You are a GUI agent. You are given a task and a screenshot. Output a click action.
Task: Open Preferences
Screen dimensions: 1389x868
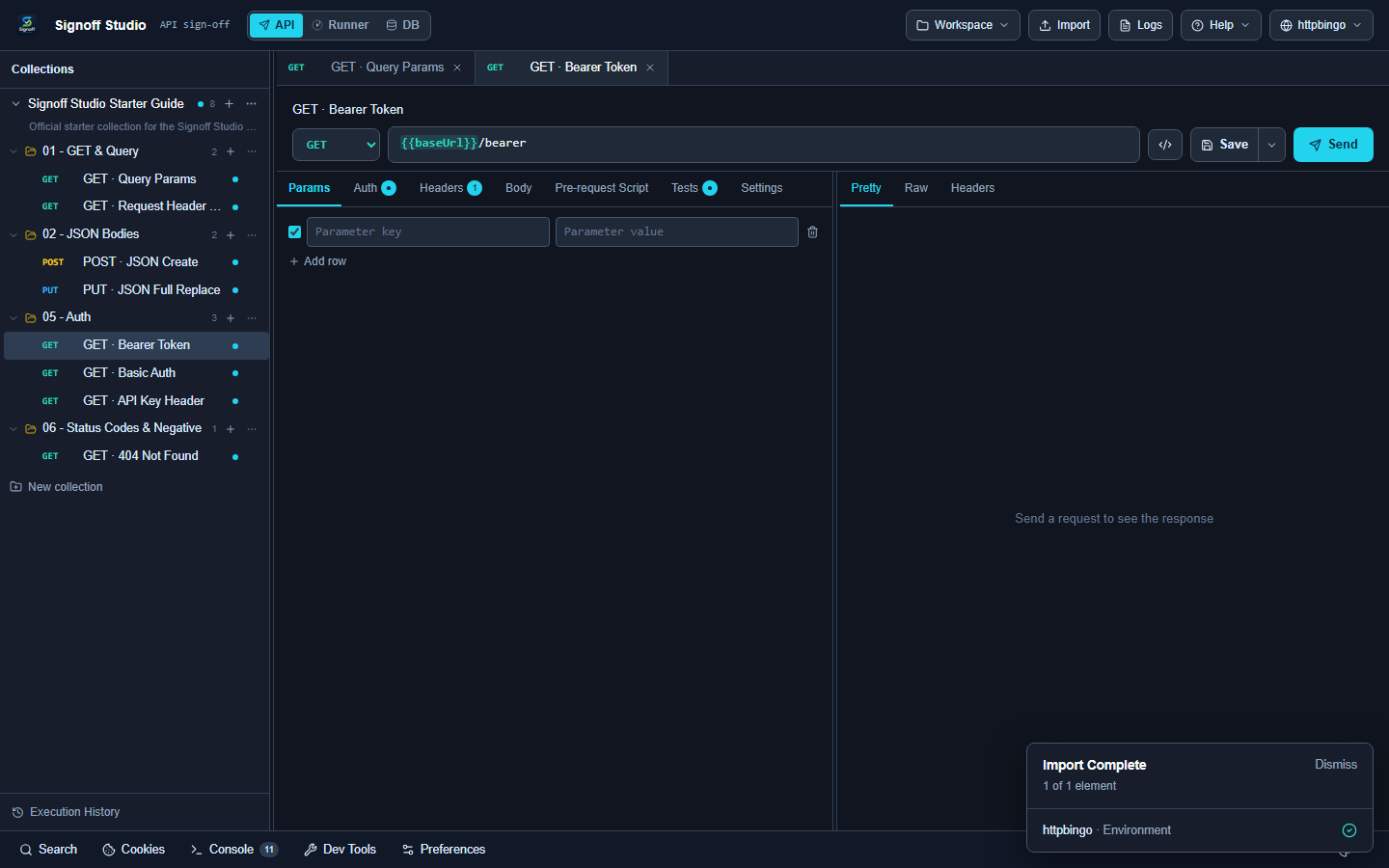(x=444, y=850)
